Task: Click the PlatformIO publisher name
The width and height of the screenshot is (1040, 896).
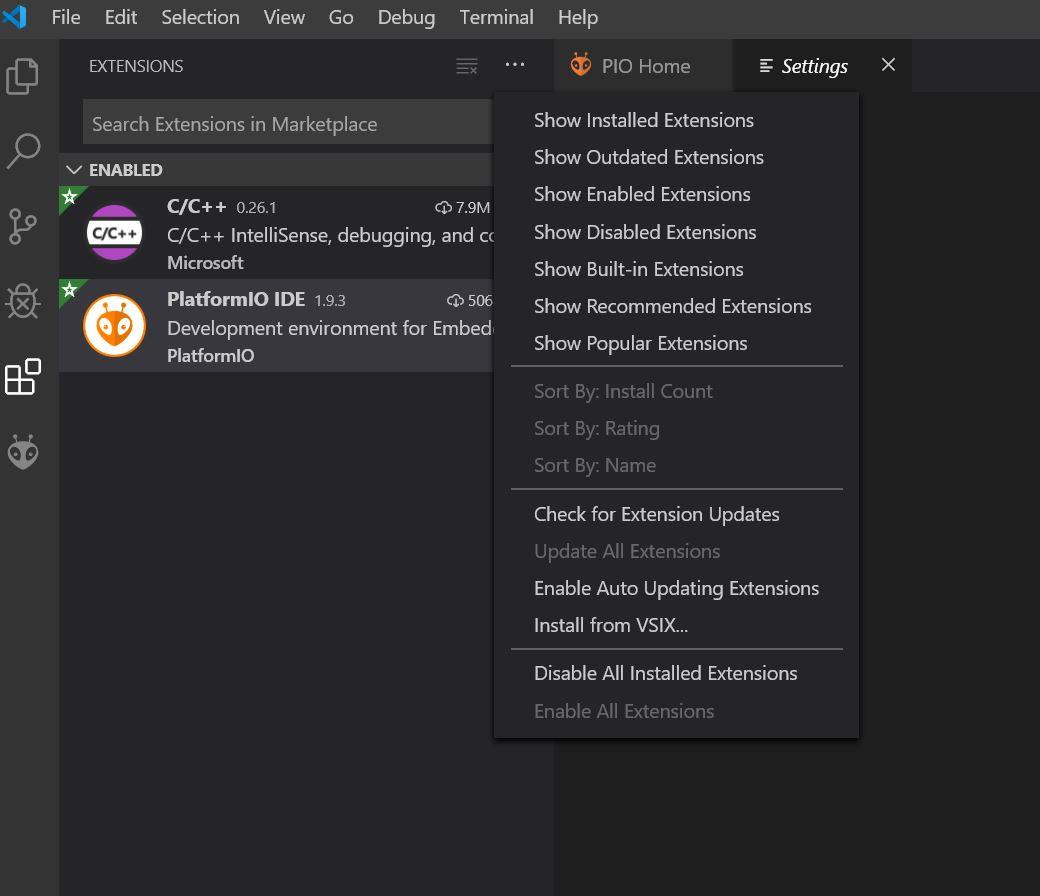Action: pos(210,355)
